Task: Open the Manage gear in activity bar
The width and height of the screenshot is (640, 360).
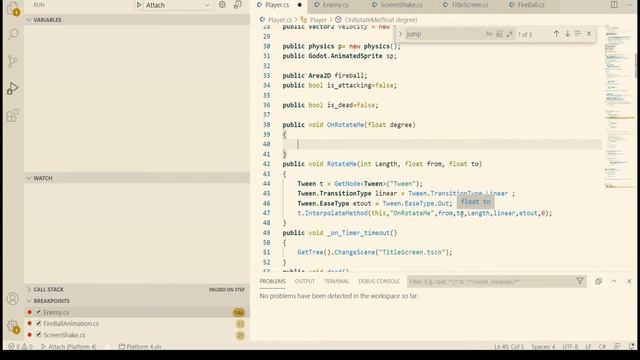Action: 13,326
